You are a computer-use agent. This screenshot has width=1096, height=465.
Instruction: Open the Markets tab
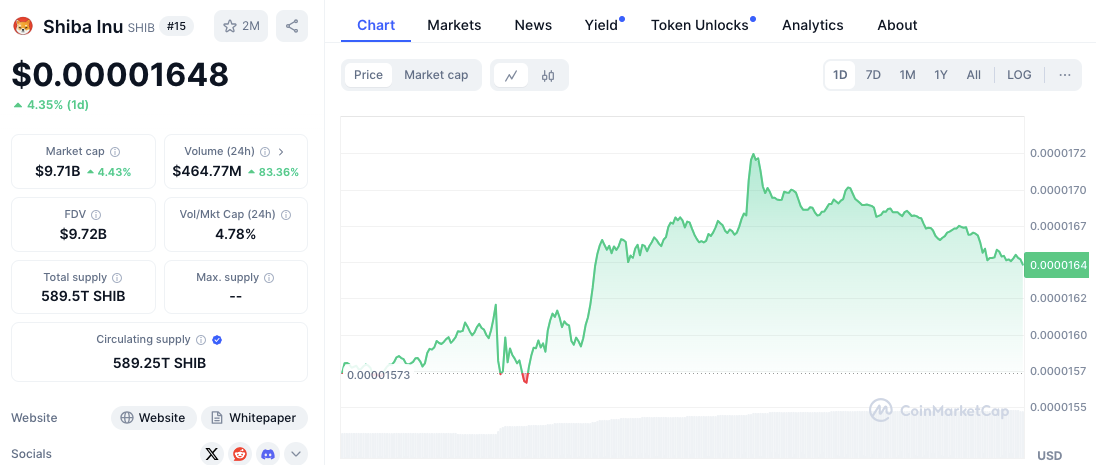(454, 25)
